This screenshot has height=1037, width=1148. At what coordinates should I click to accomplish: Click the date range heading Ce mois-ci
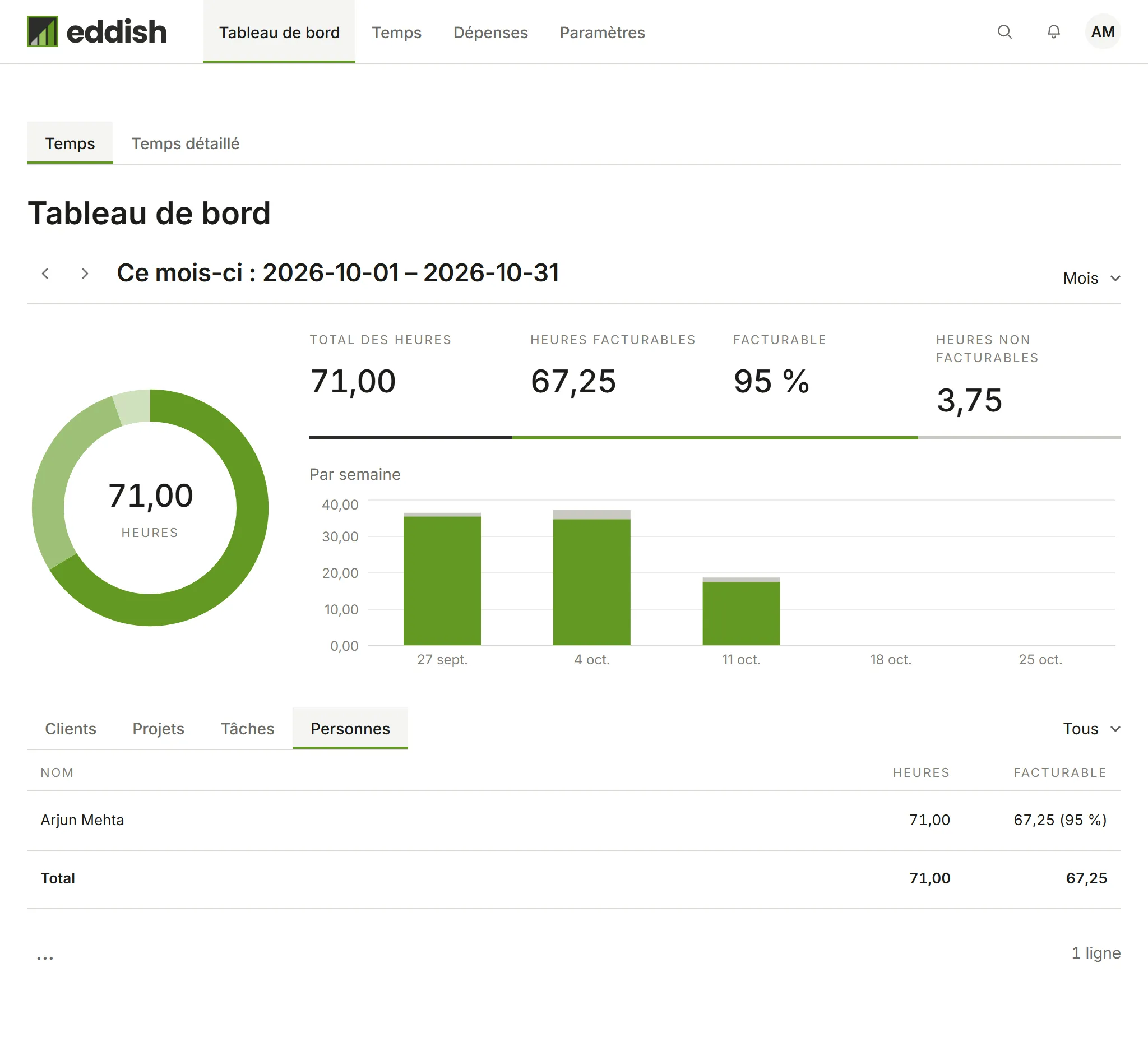click(337, 273)
